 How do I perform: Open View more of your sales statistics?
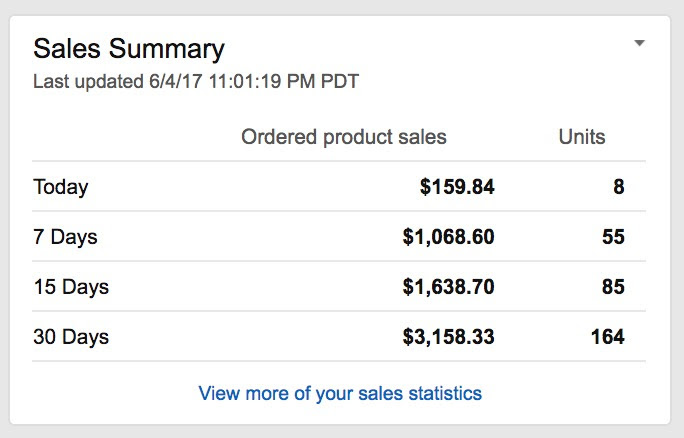coord(340,393)
